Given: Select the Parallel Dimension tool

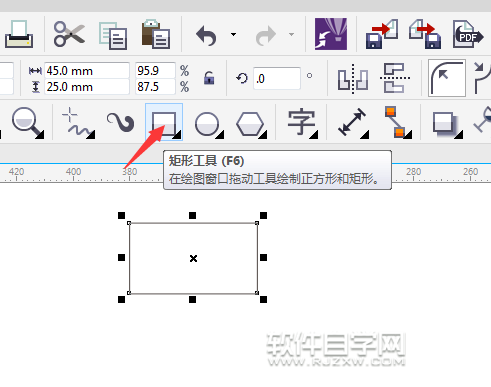Looking at the screenshot, I should 352,122.
